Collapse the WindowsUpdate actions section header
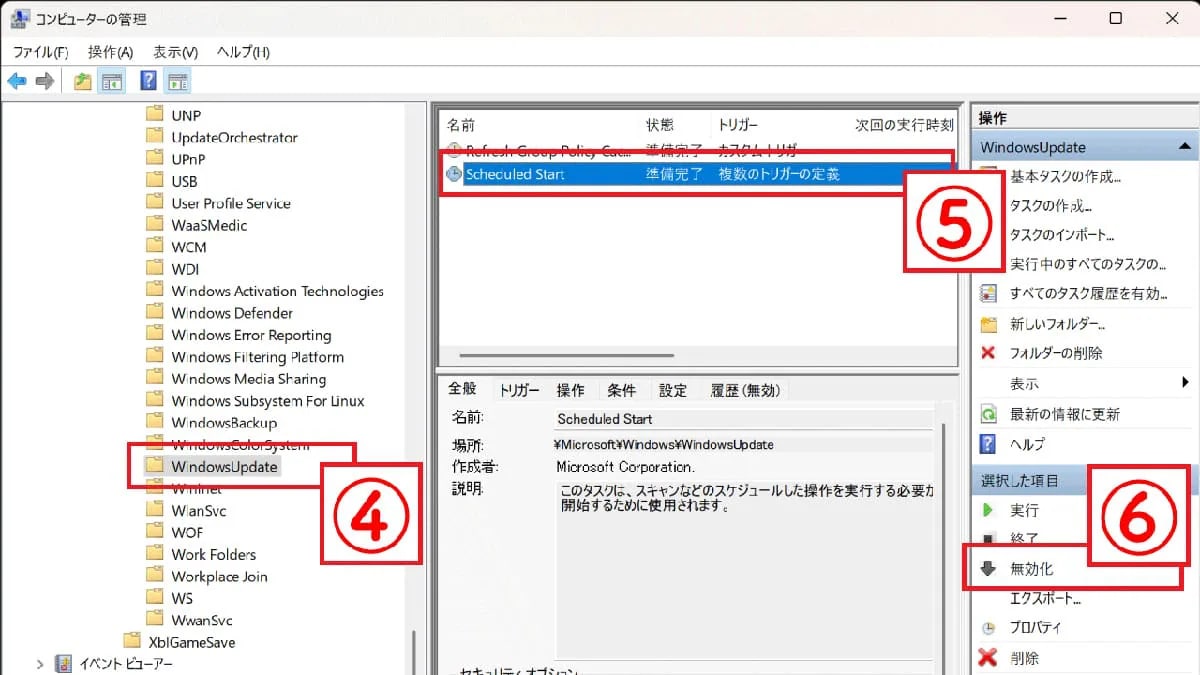The width and height of the screenshot is (1200, 675). (1185, 147)
